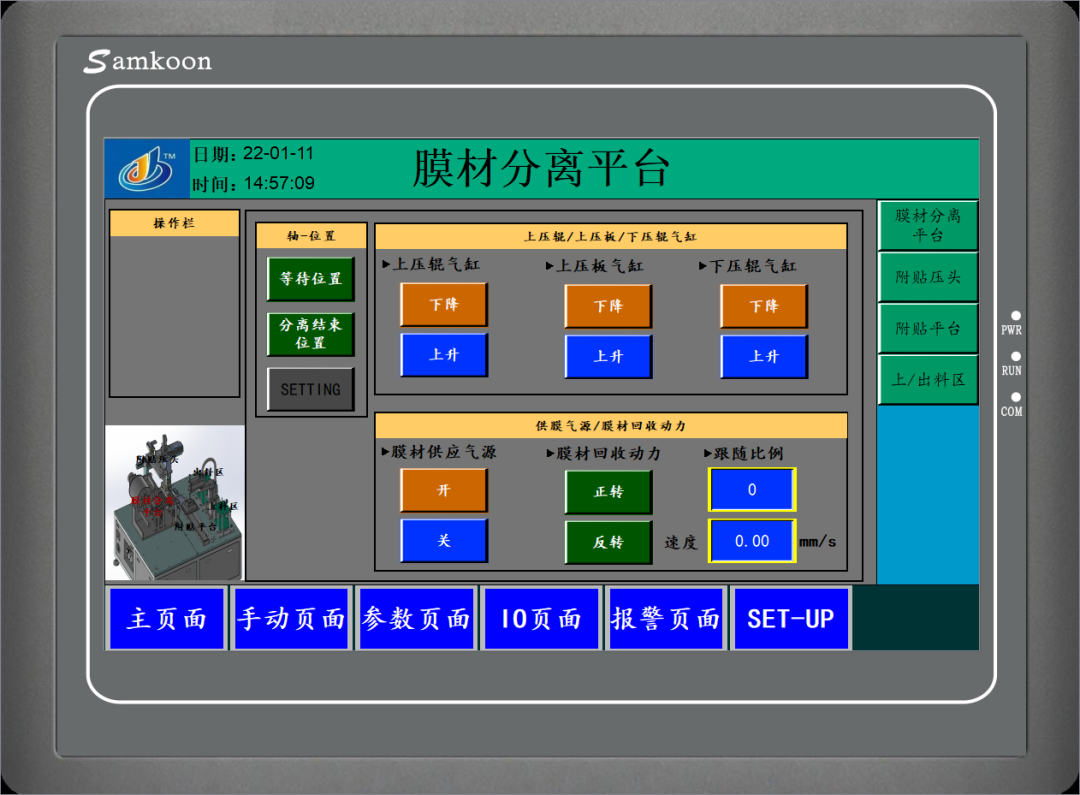Click the machine 3D model thumbnail
The width and height of the screenshot is (1080, 795).
point(175,503)
